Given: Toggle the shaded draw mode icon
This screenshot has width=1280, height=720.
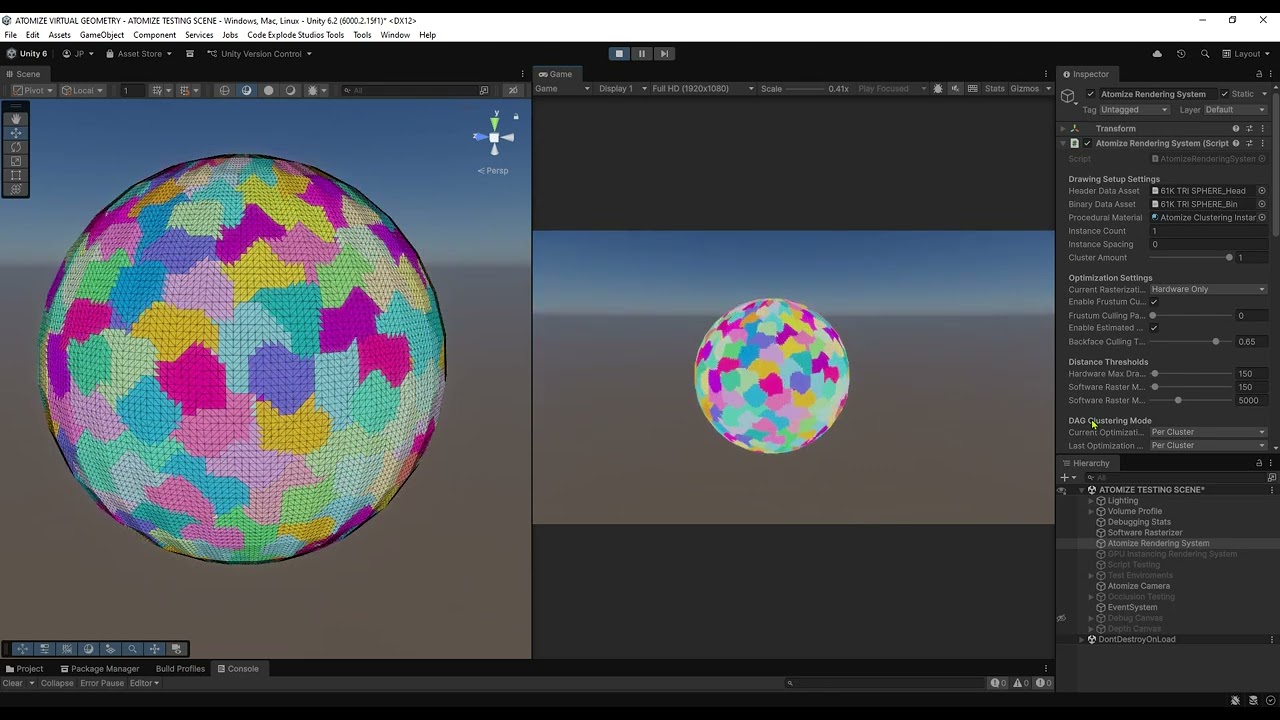Looking at the screenshot, I should coord(246,90).
